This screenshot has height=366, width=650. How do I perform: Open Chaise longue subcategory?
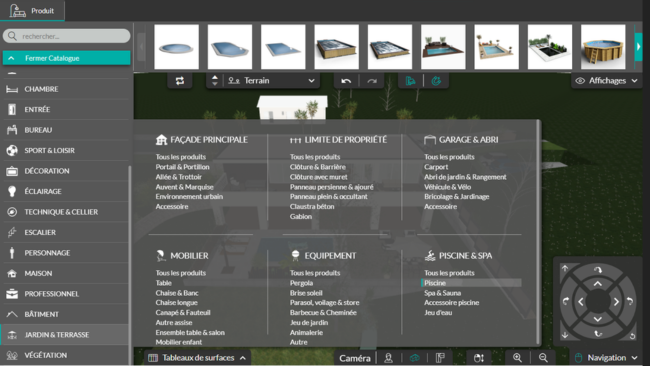coord(177,303)
